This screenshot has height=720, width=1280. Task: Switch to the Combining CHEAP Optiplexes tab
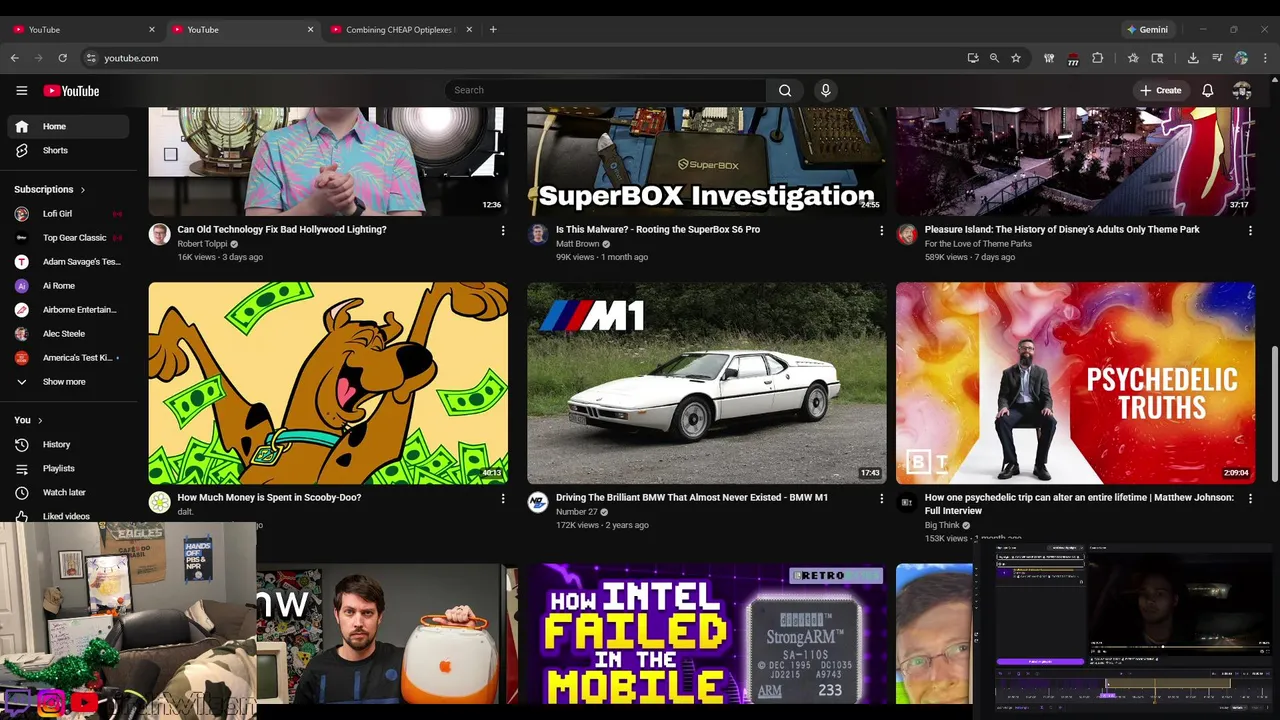400,29
